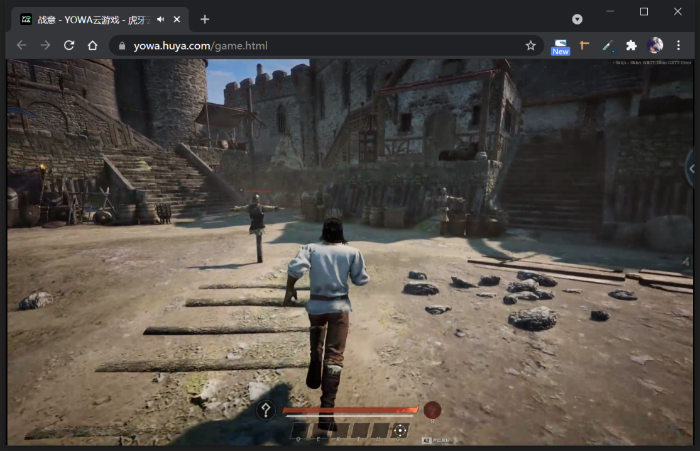Open the Extensions puzzle menu

[x=631, y=45]
